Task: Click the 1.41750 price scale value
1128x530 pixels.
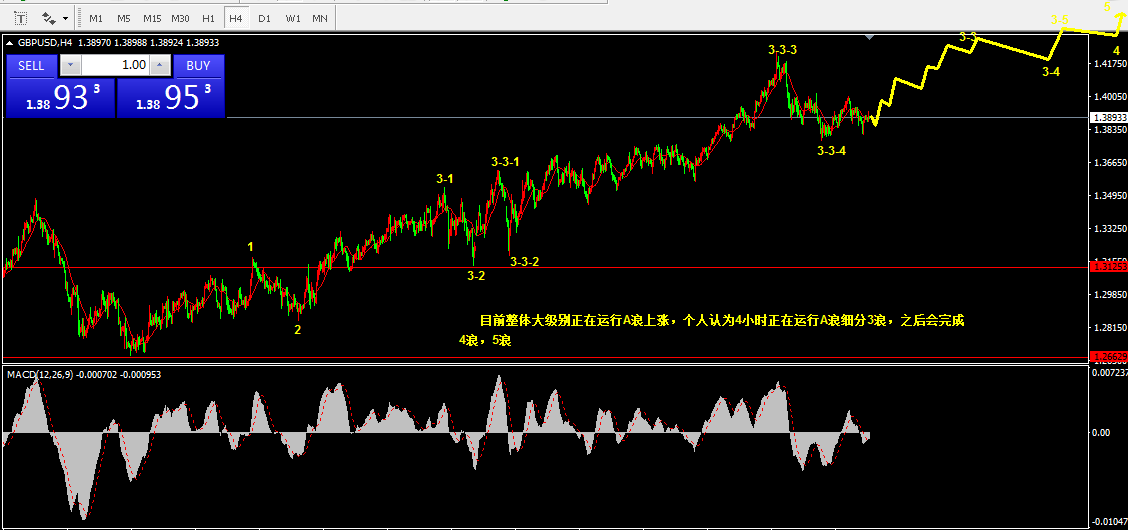Action: click(1109, 64)
